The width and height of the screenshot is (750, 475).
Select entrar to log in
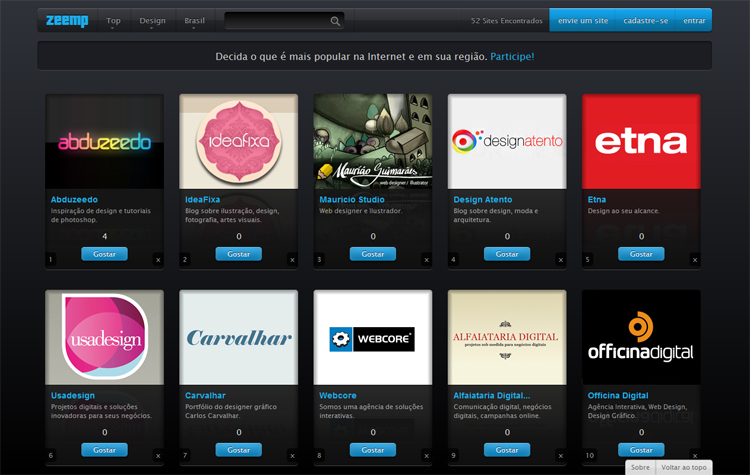pyautogui.click(x=694, y=21)
